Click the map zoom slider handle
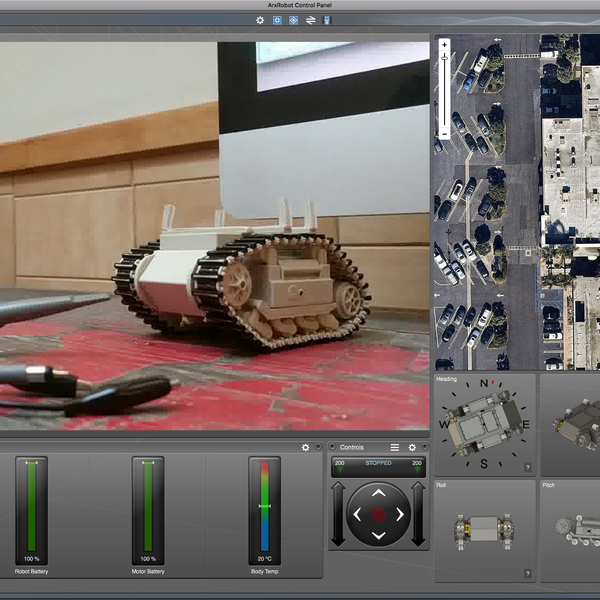The width and height of the screenshot is (600, 600). [x=445, y=59]
